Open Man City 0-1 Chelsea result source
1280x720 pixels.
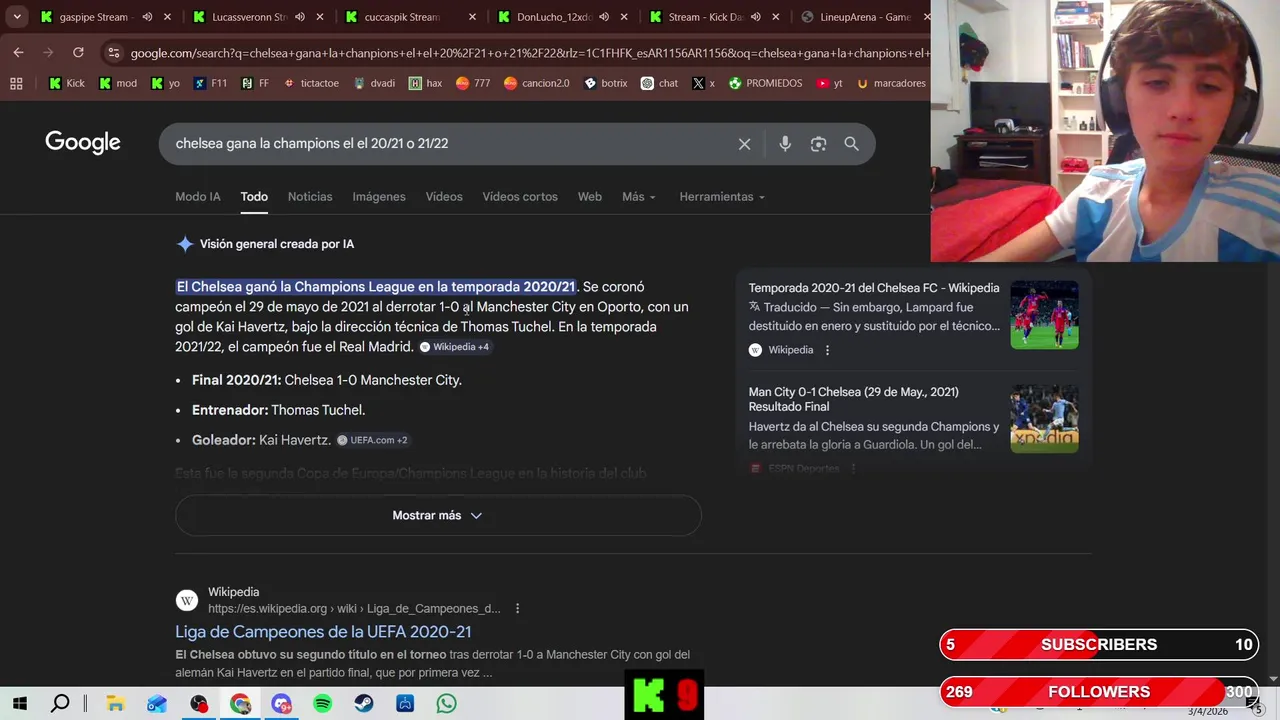853,399
